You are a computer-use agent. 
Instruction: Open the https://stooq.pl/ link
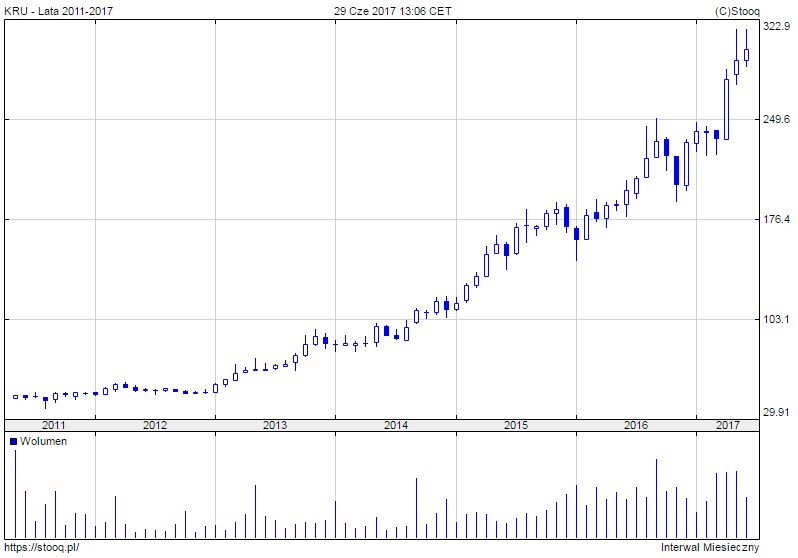tap(41, 547)
